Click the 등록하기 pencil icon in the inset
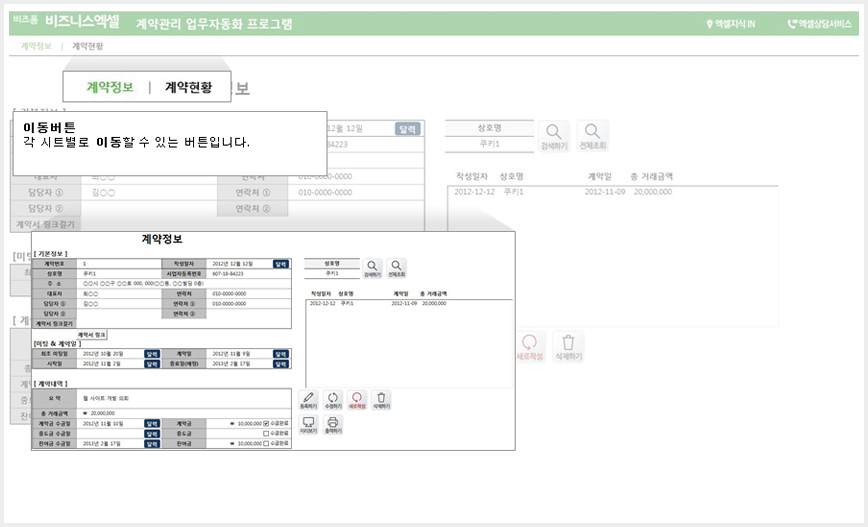 point(308,400)
